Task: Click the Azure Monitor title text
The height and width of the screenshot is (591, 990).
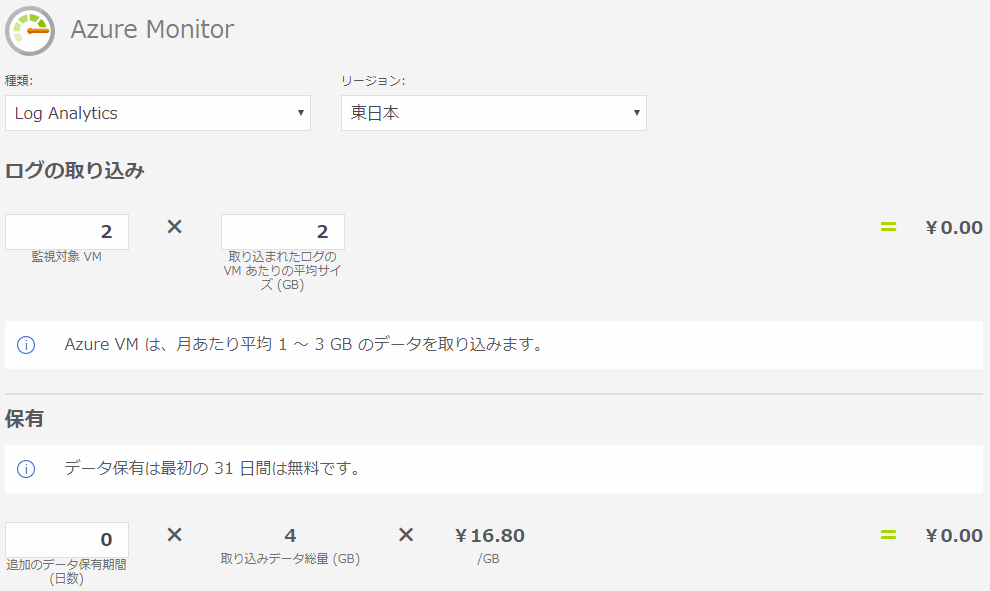Action: (x=152, y=29)
